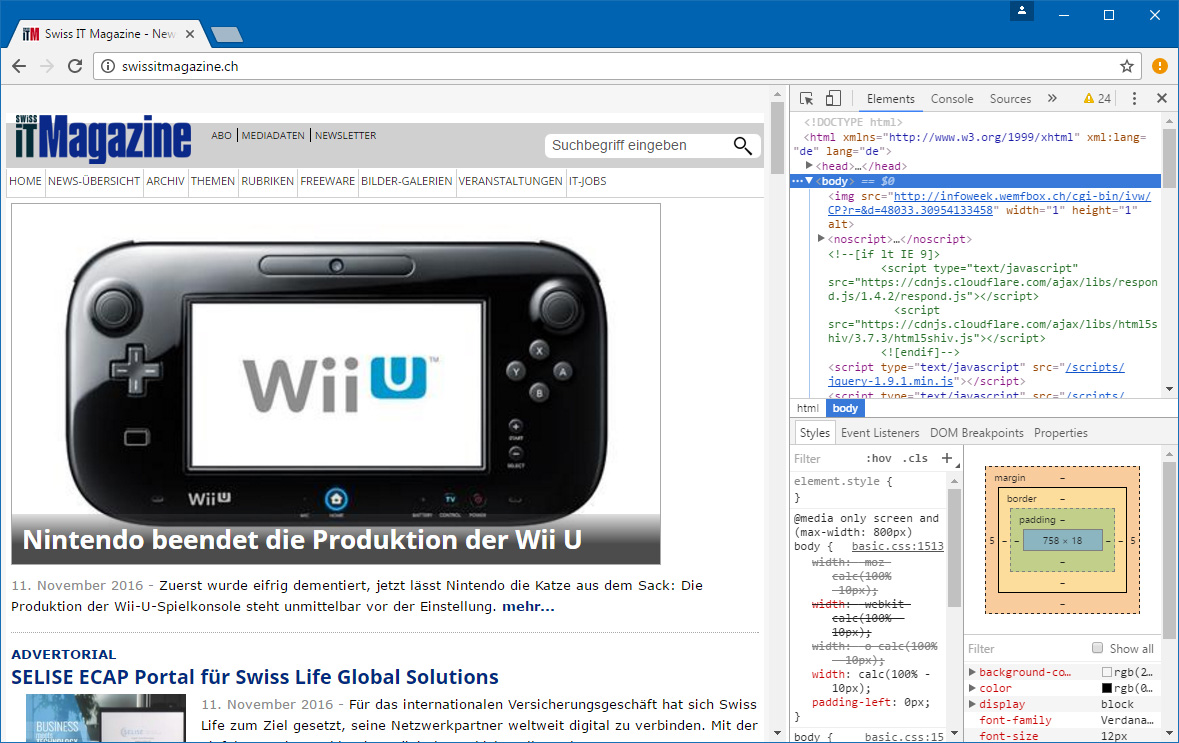
Task: Click the magnifier search icon on site
Action: (742, 145)
